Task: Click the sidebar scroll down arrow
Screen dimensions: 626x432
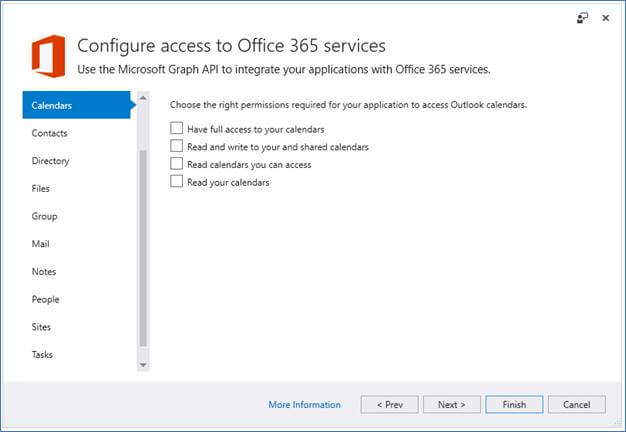Action: coord(143,365)
